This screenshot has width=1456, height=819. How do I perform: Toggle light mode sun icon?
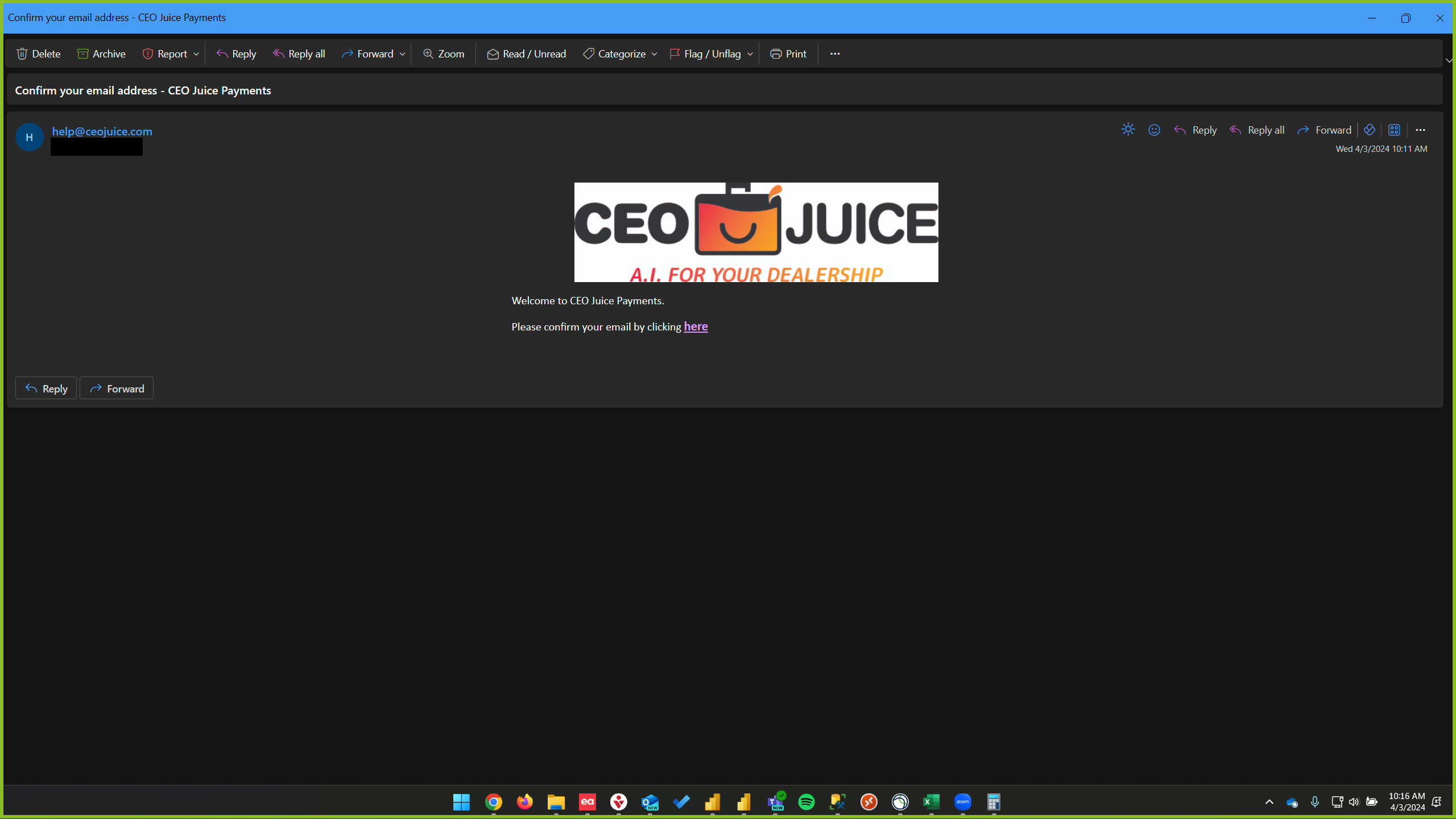pos(1128,130)
